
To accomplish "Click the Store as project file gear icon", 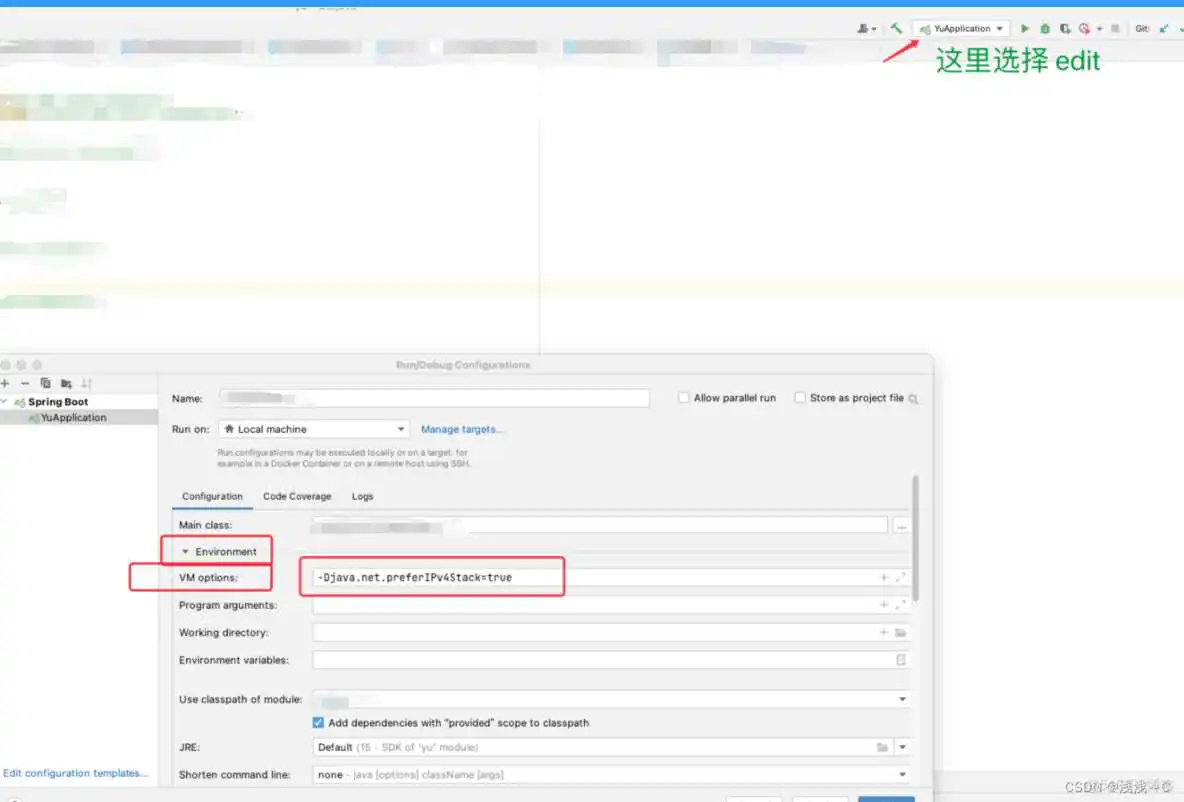I will 914,398.
